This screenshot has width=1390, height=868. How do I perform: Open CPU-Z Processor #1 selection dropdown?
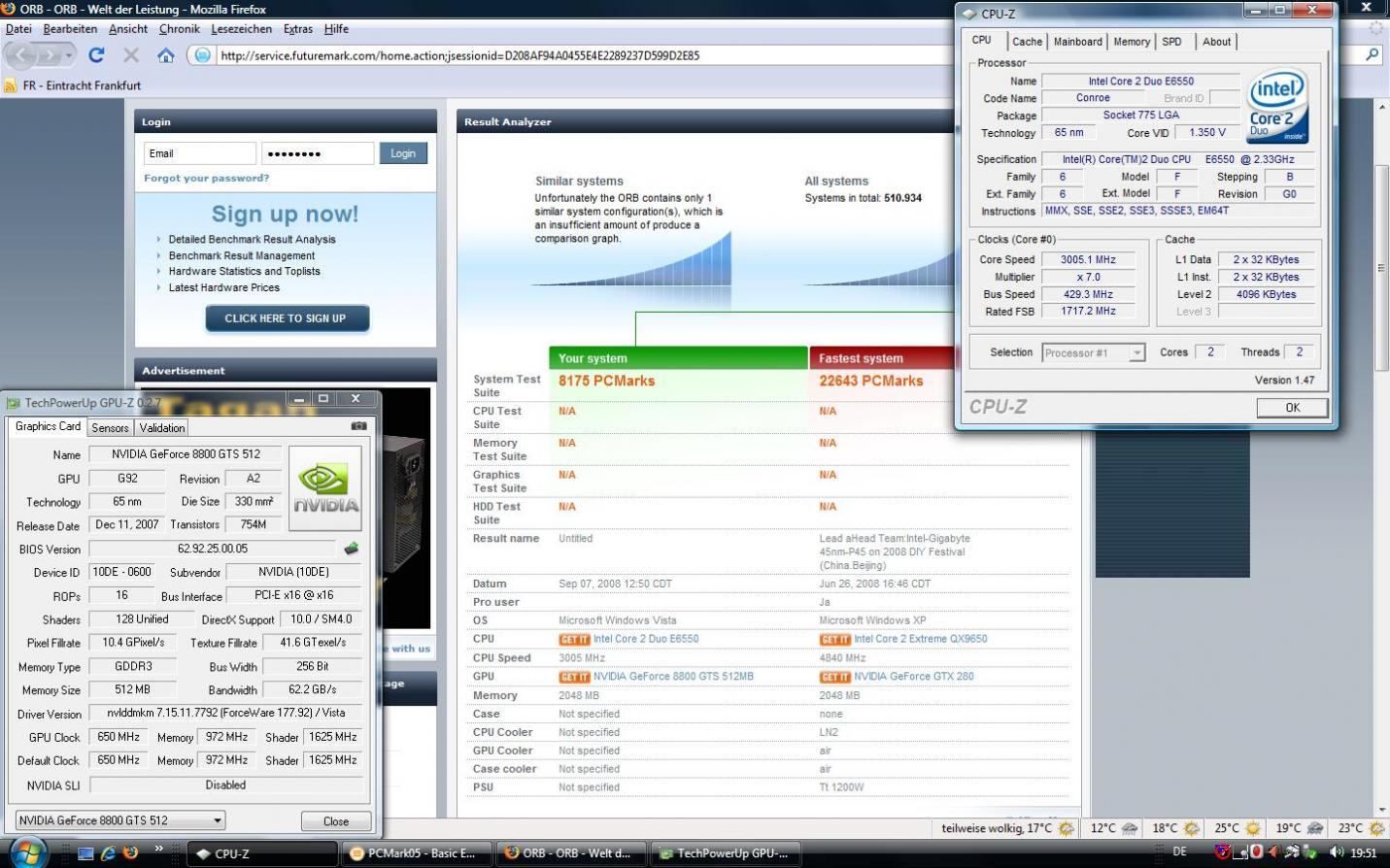1136,352
